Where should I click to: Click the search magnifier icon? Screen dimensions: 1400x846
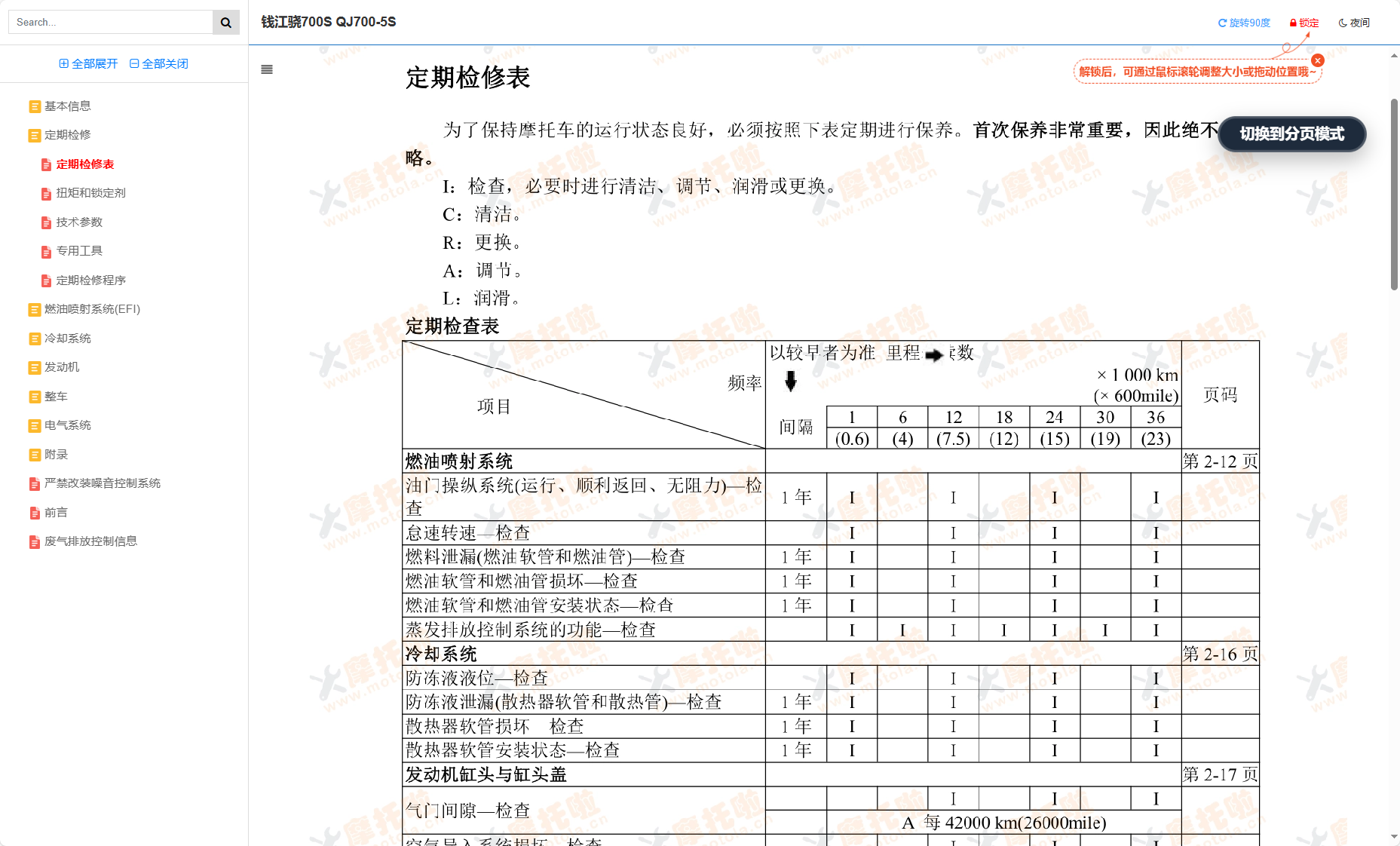coord(225,22)
